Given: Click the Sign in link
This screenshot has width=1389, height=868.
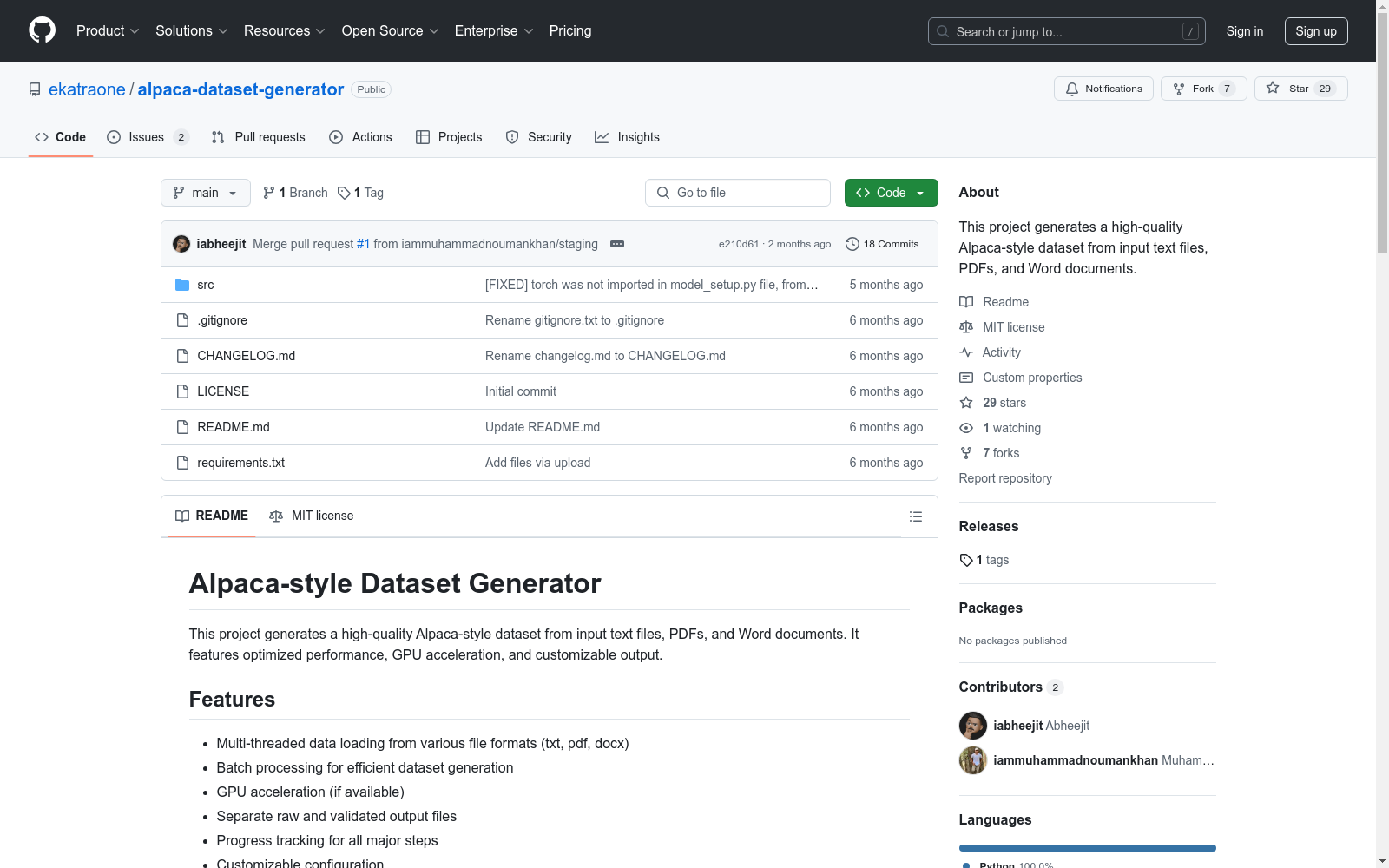Looking at the screenshot, I should point(1245,31).
